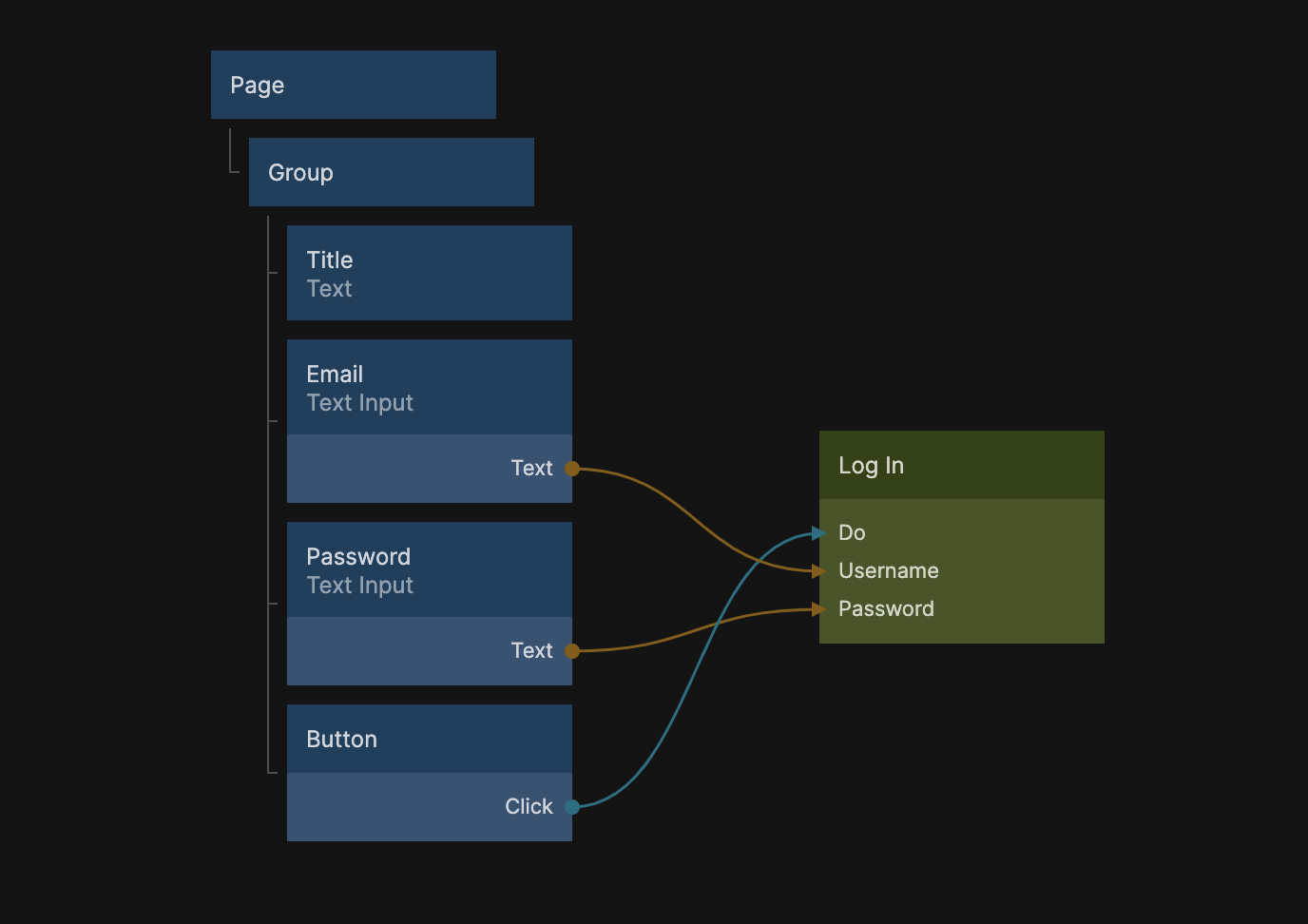Click the Username input arrow on Log In
The width and height of the screenshot is (1308, 924).
pyautogui.click(x=818, y=571)
